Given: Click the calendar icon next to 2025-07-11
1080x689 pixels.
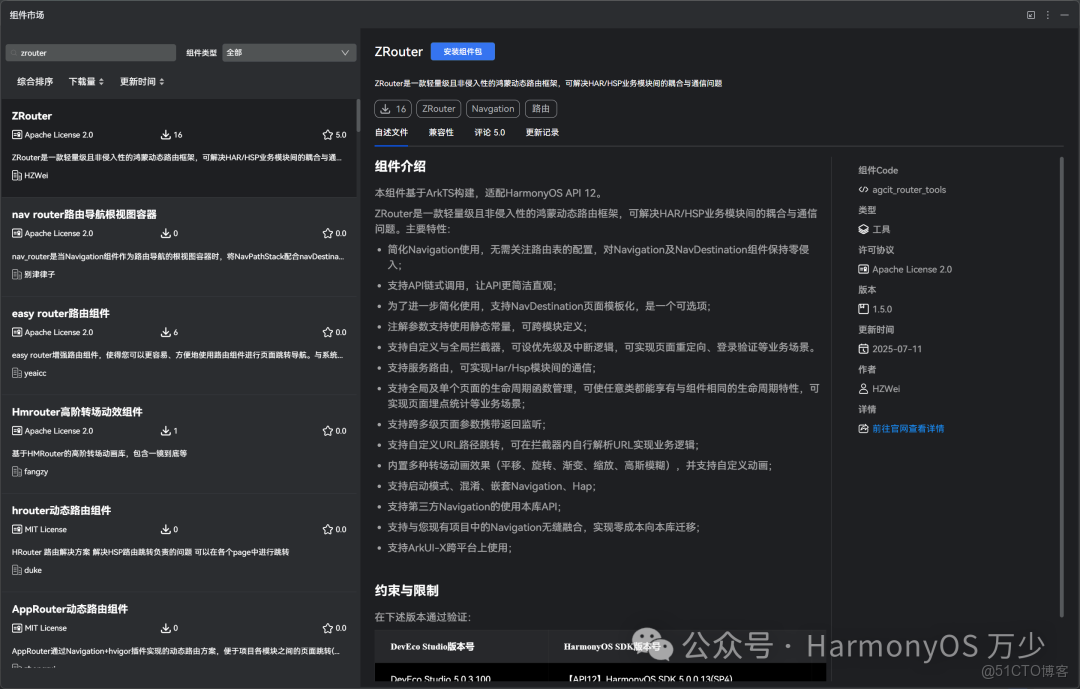Looking at the screenshot, I should click(863, 348).
